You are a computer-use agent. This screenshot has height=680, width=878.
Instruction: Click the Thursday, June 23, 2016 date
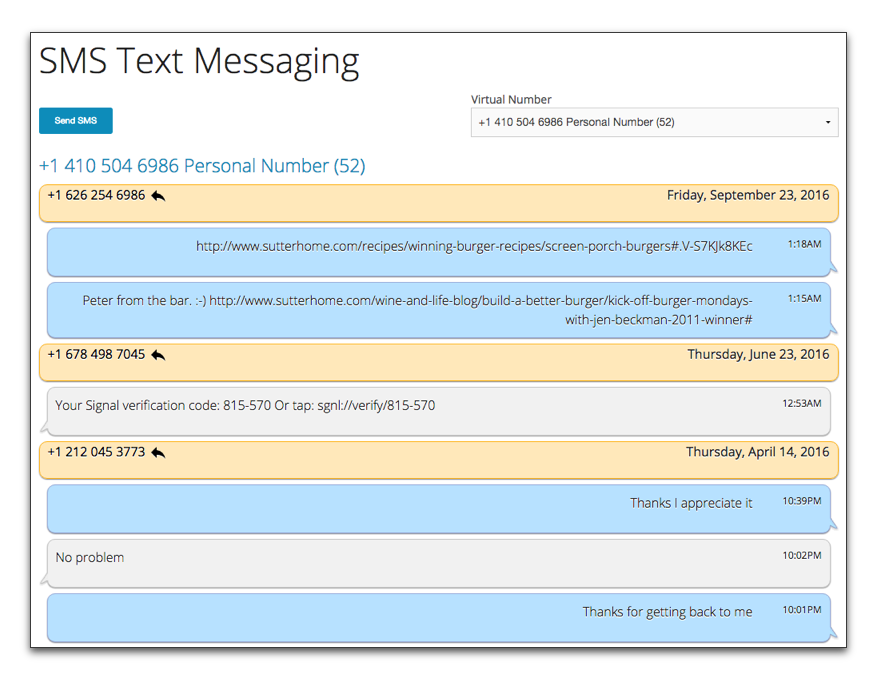(758, 354)
